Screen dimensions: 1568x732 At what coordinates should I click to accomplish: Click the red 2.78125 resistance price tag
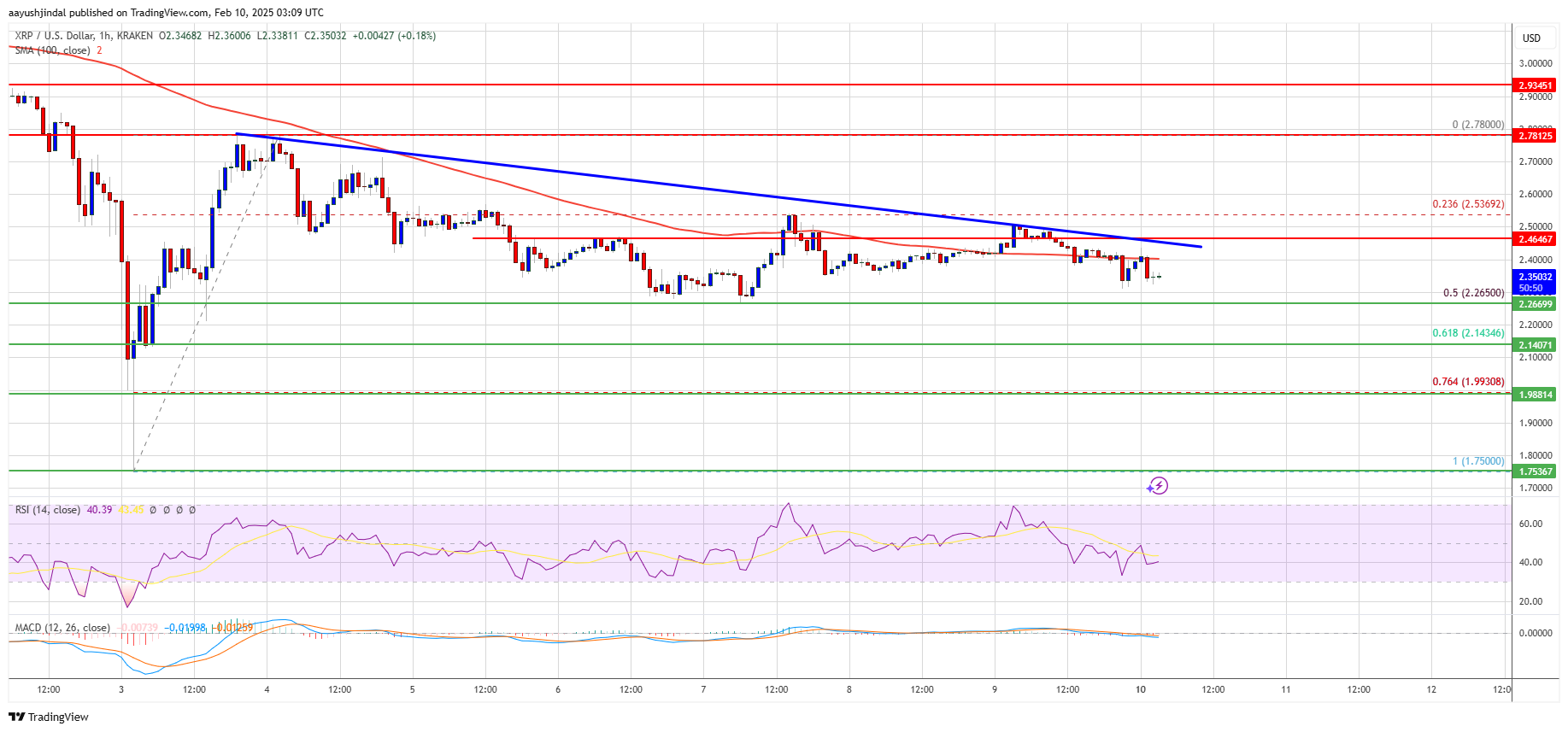(x=1535, y=136)
